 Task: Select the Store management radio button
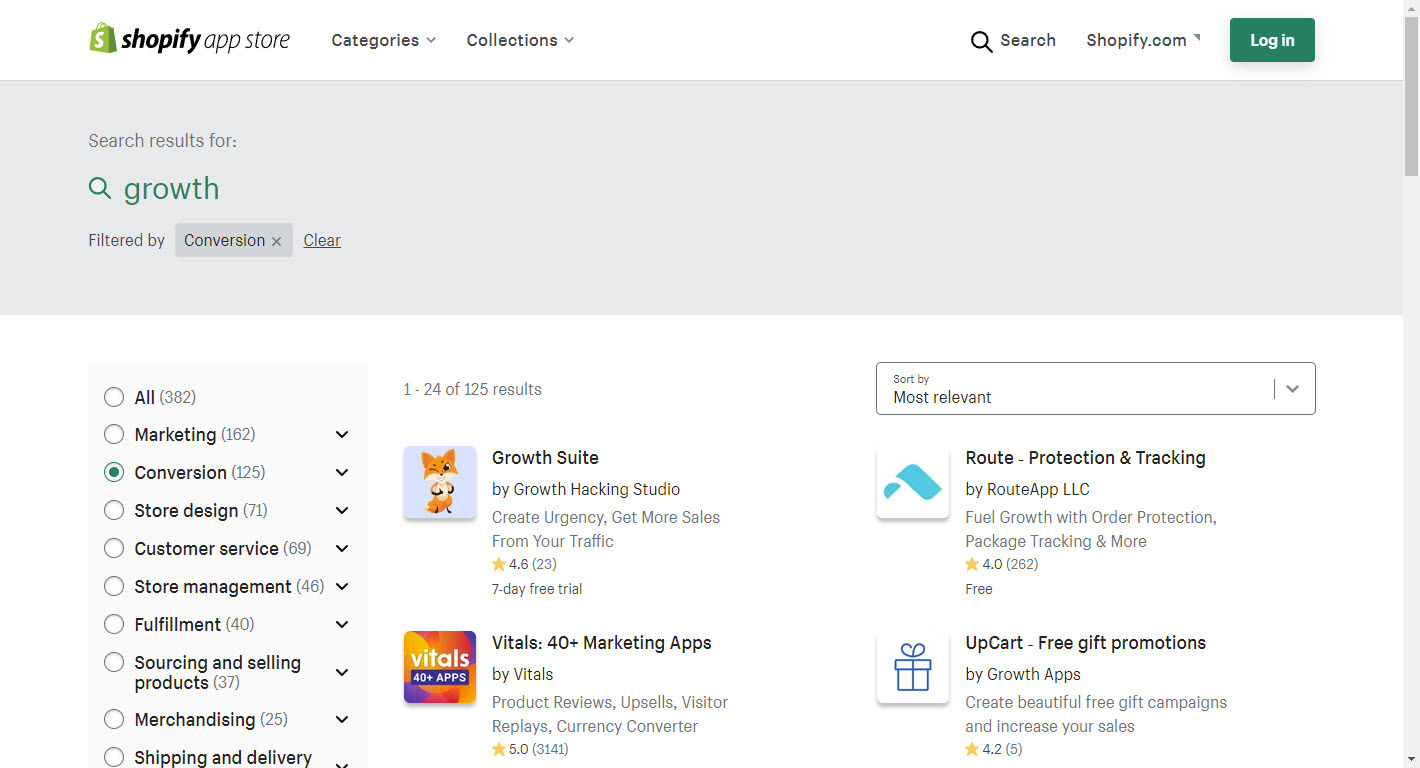pos(114,586)
